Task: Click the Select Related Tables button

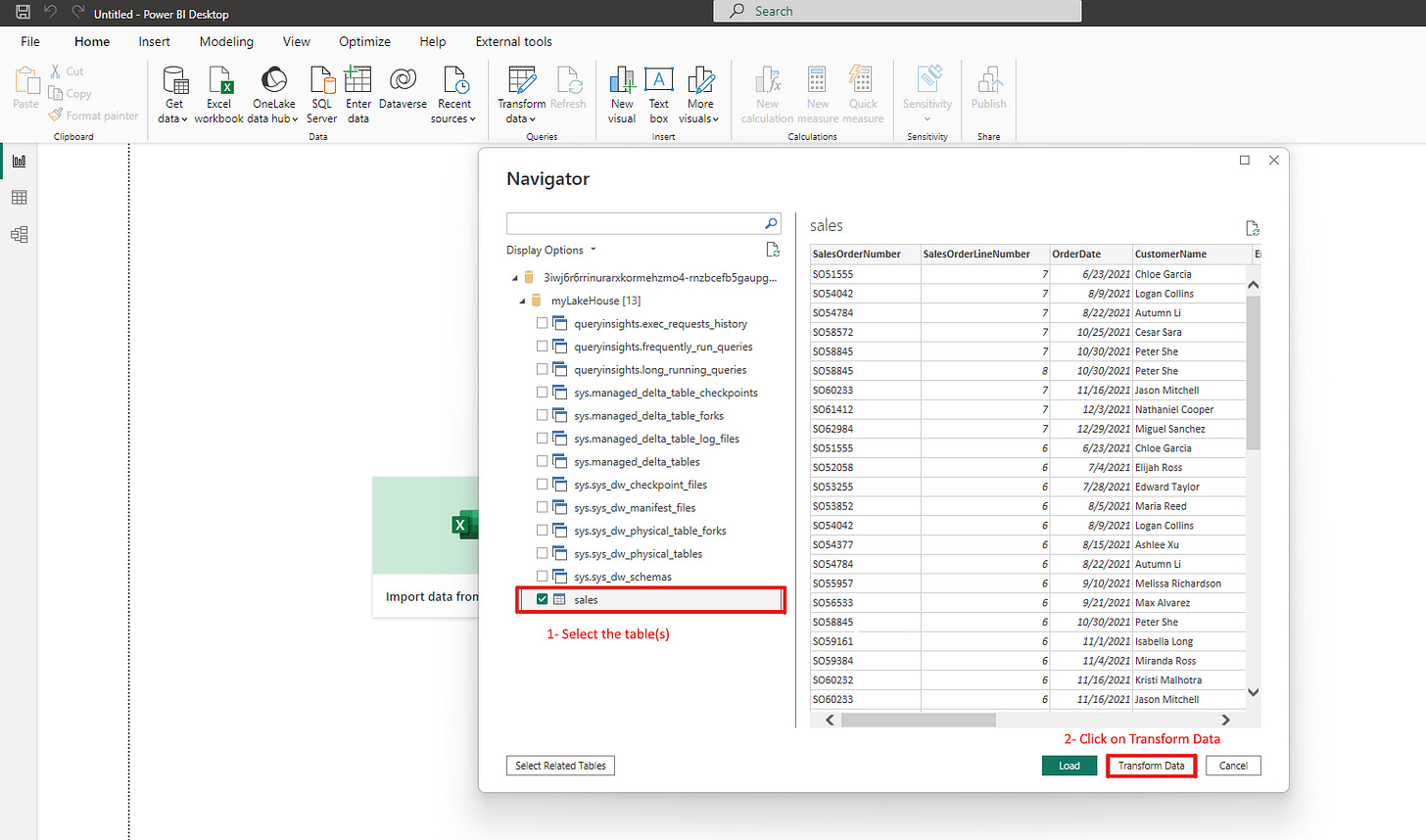Action: point(560,765)
